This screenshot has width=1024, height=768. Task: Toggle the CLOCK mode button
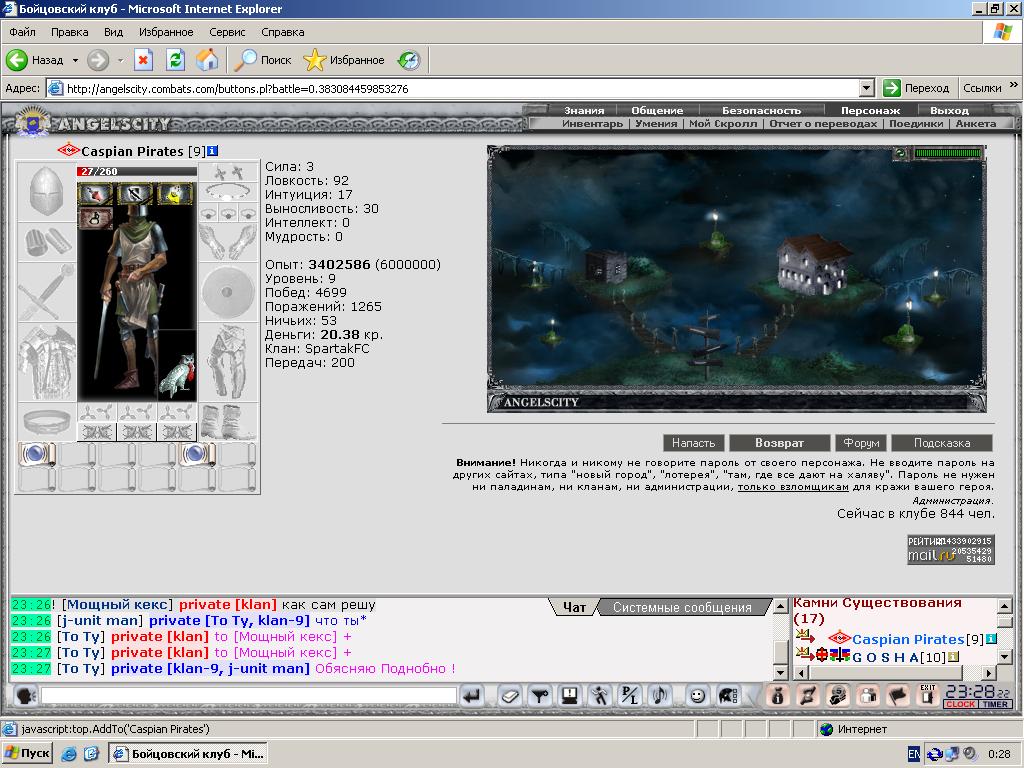(960, 704)
